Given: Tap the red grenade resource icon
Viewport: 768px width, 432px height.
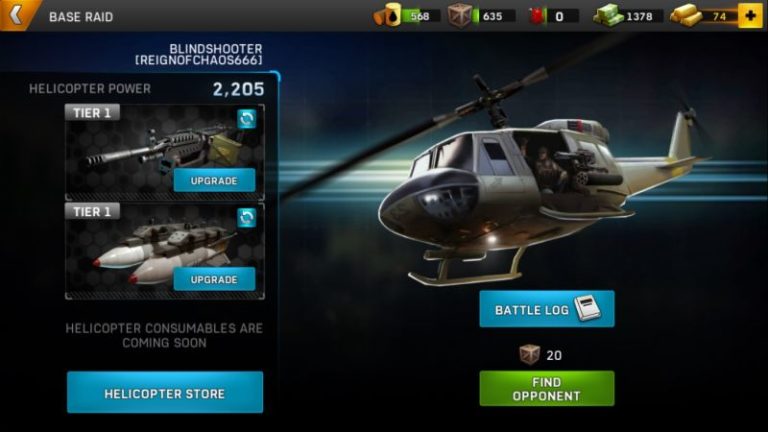Looking at the screenshot, I should pyautogui.click(x=537, y=16).
